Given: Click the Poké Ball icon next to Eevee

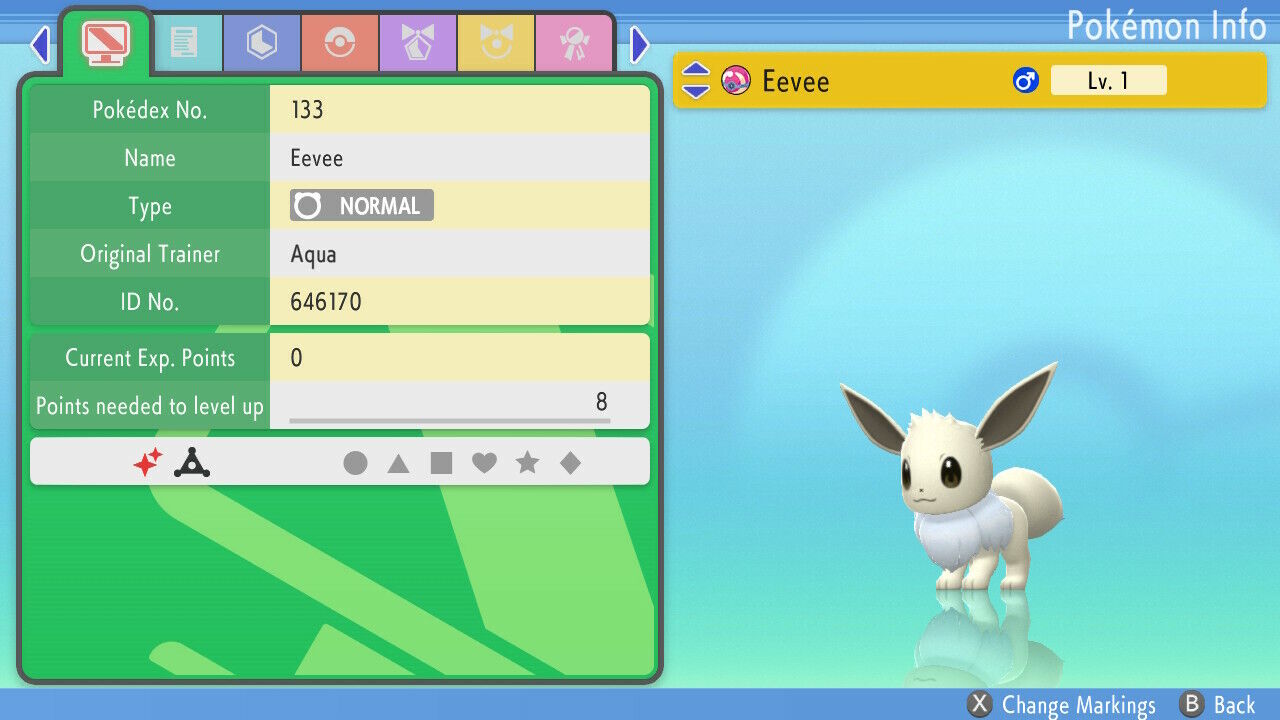Looking at the screenshot, I should pyautogui.click(x=736, y=80).
